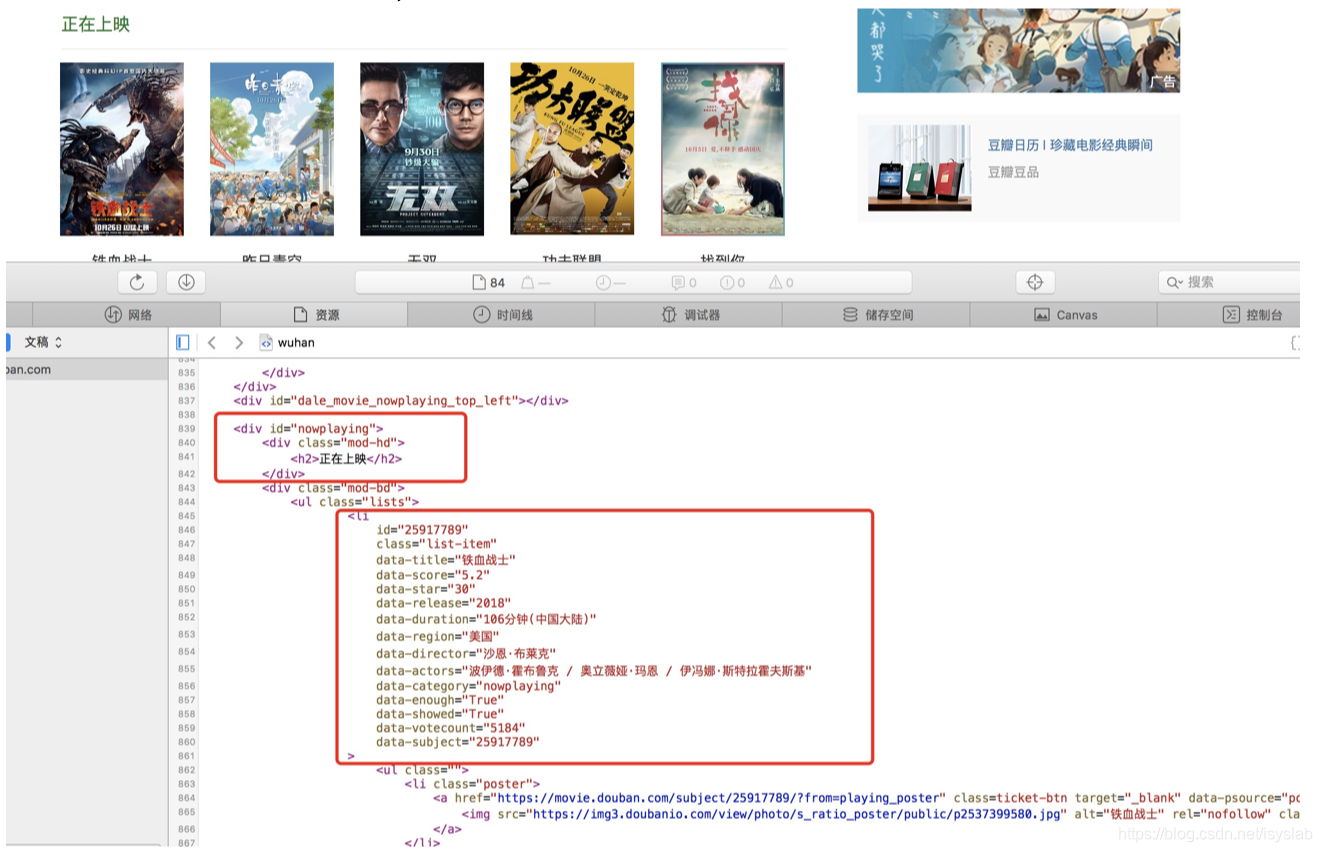Click the data-duration line in source

point(486,619)
